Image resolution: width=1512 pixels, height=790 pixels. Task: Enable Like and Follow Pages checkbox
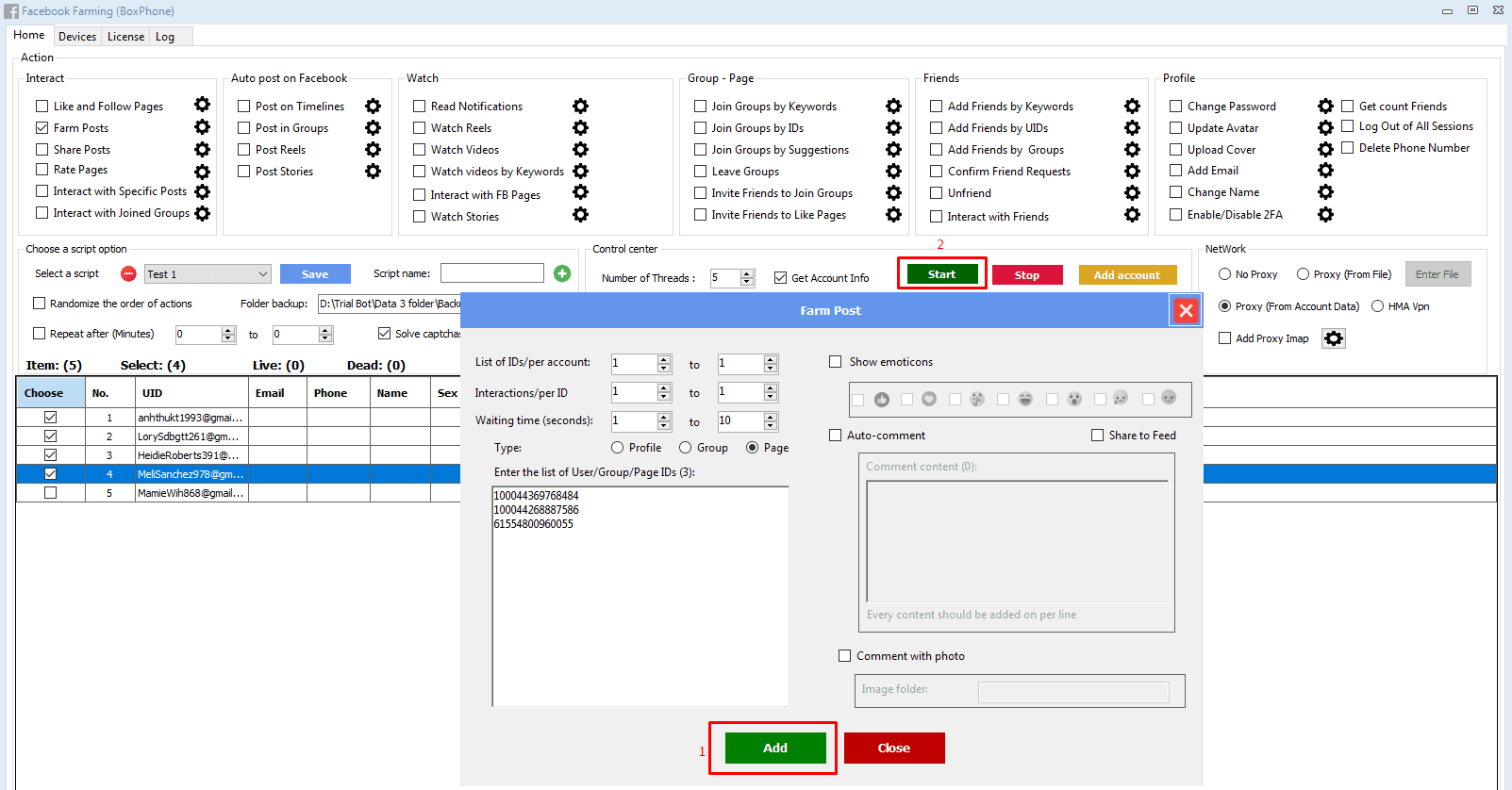coord(42,106)
